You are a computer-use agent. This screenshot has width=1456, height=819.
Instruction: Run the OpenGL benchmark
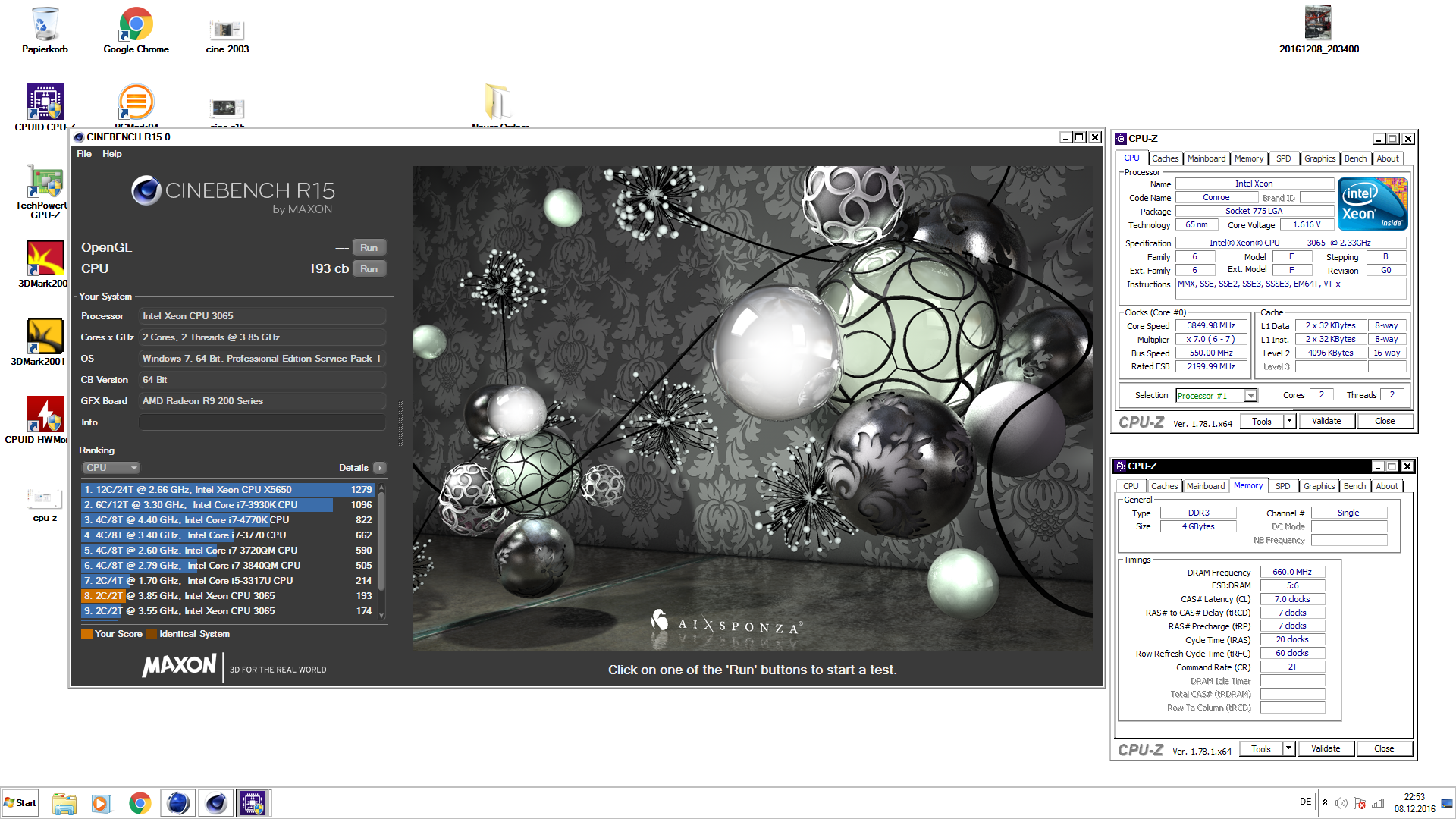369,248
